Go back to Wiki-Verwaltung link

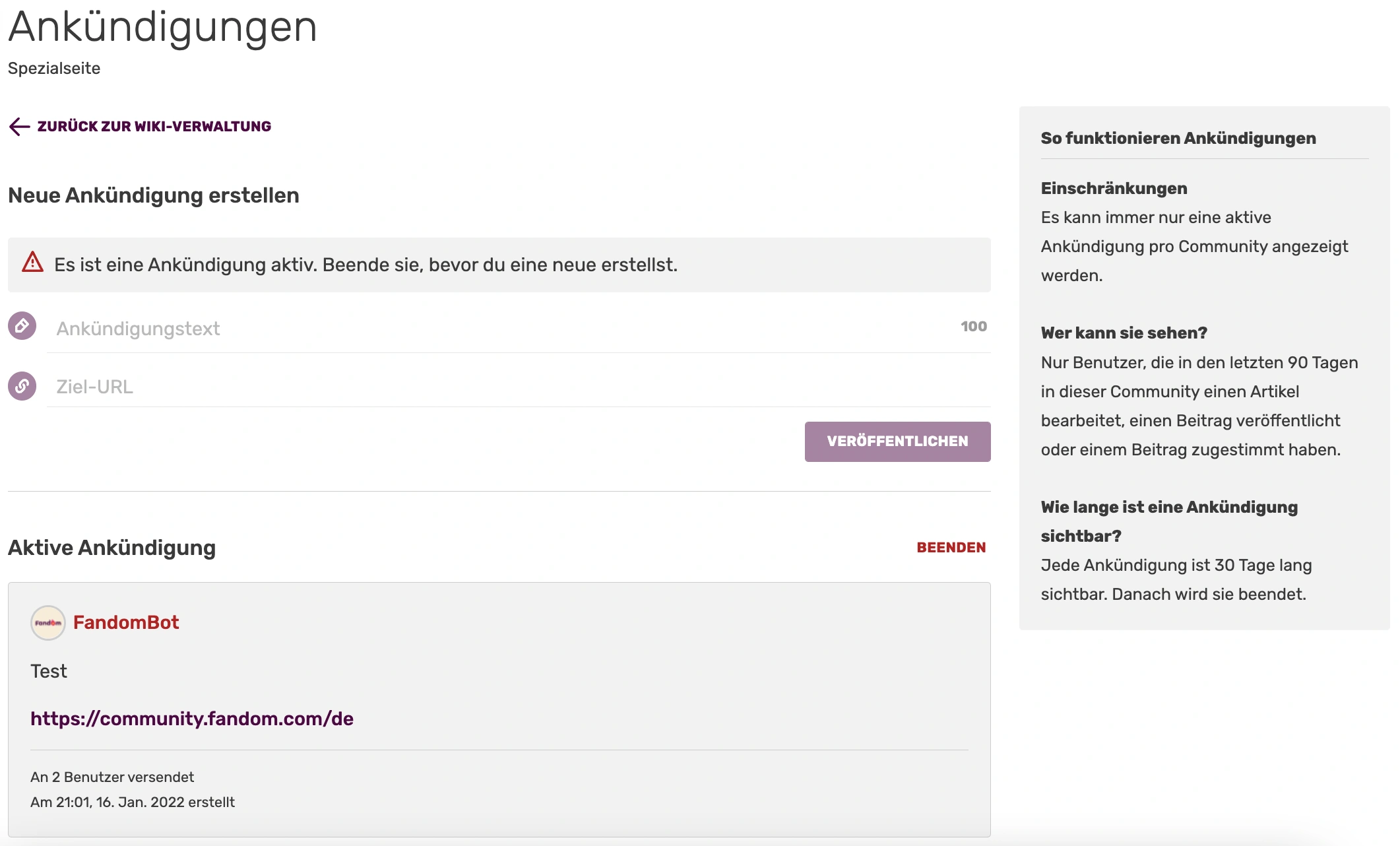pyautogui.click(x=154, y=127)
